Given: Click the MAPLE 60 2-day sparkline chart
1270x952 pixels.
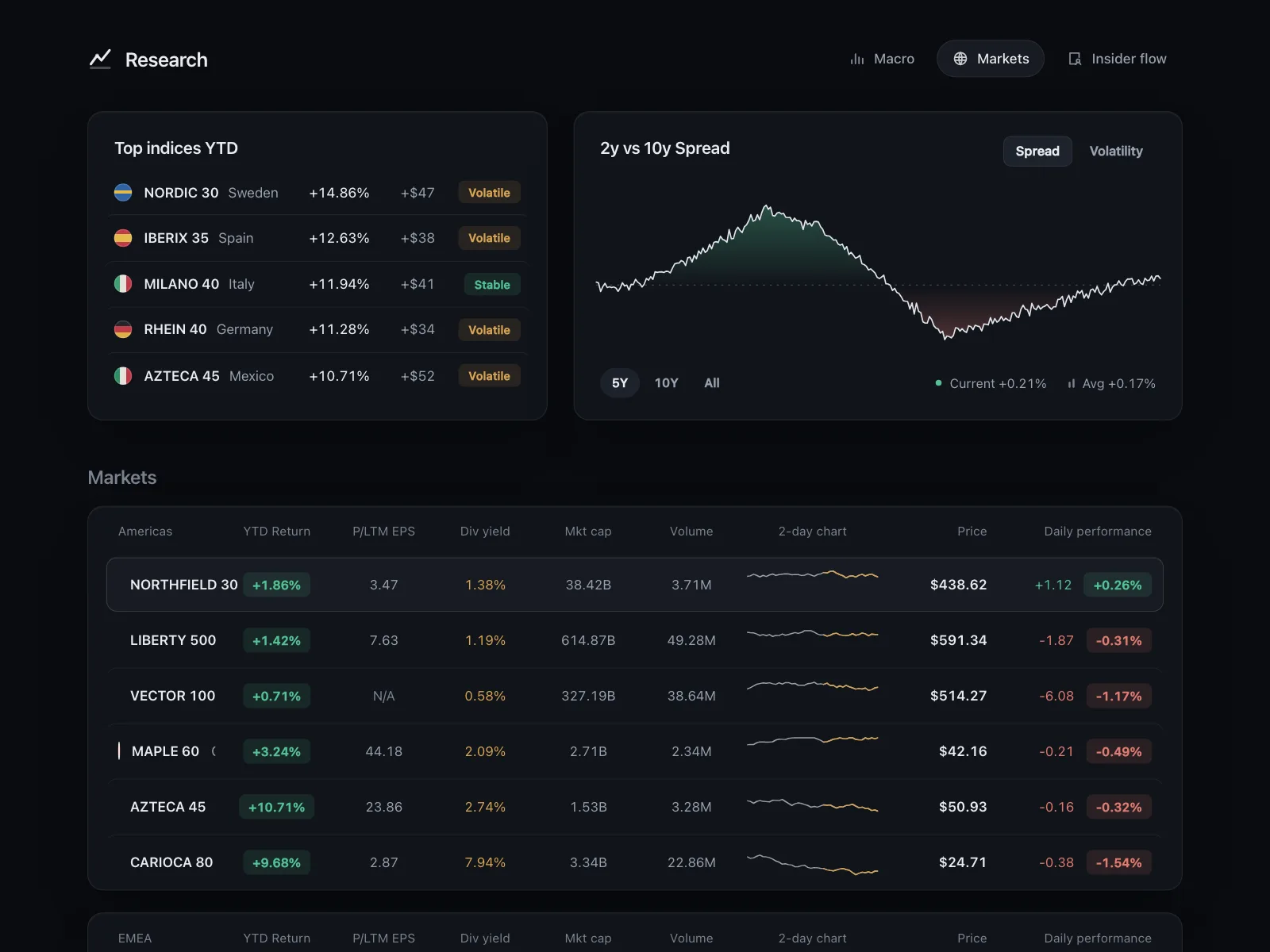Looking at the screenshot, I should [x=812, y=741].
